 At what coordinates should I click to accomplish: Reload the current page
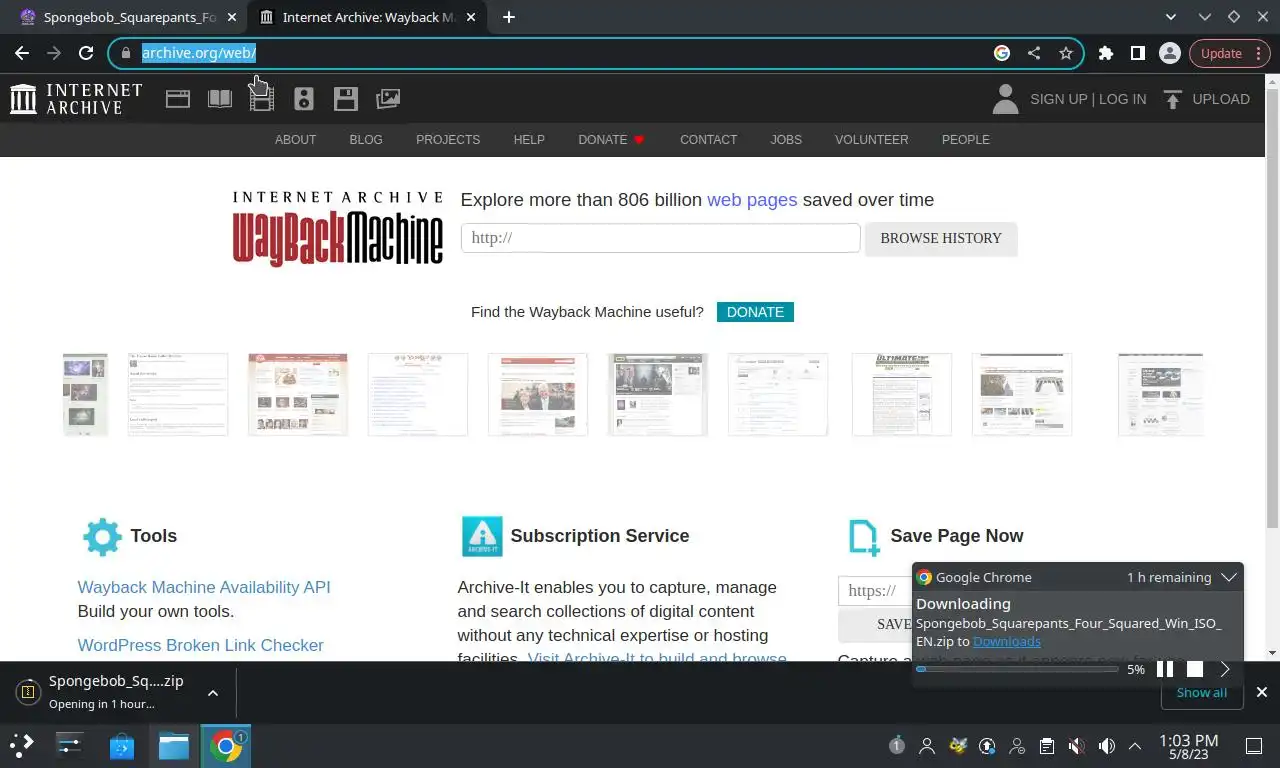coord(86,53)
